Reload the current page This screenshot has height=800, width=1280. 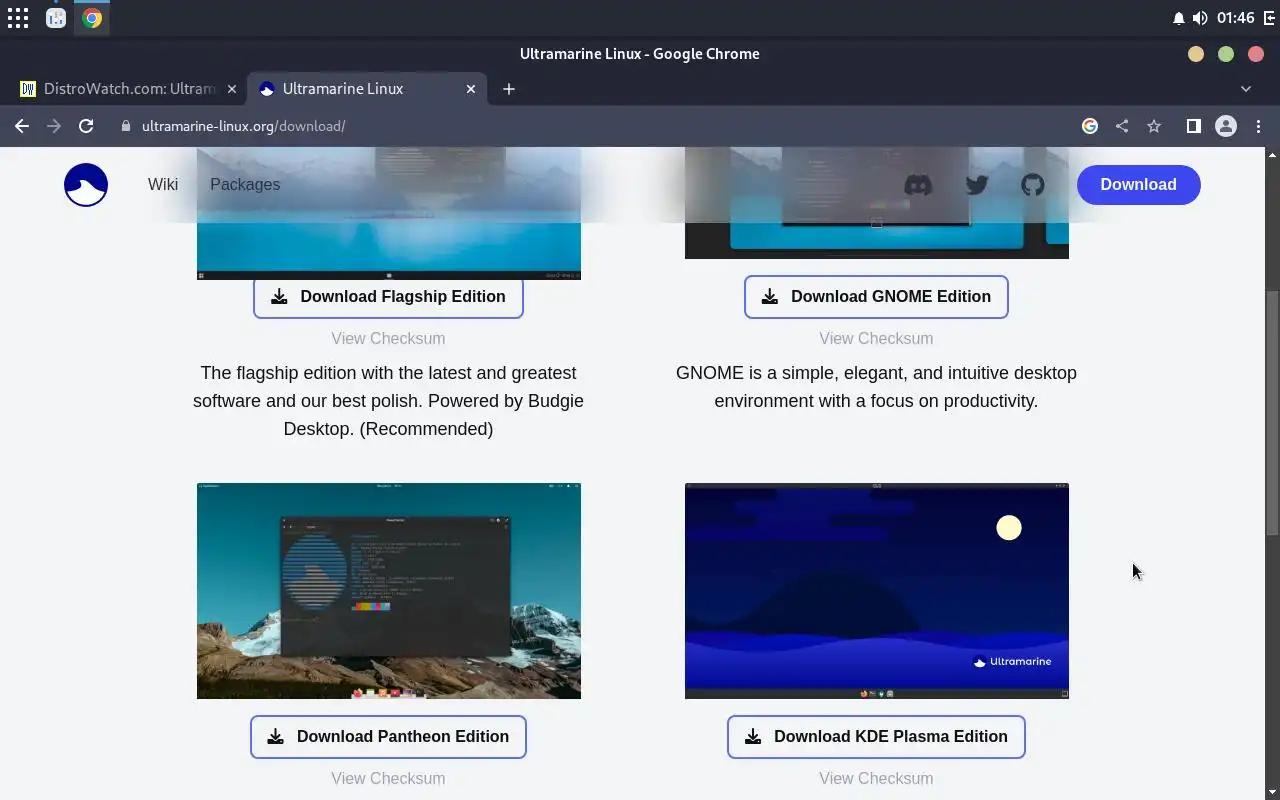86,126
